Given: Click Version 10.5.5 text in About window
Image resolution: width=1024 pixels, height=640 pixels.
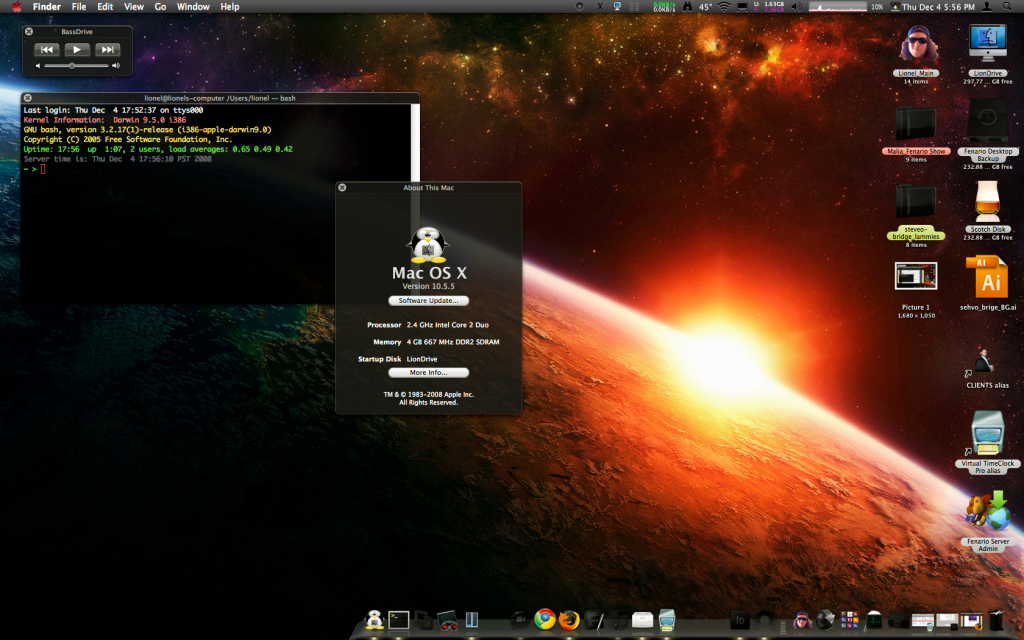Looking at the screenshot, I should (428, 287).
